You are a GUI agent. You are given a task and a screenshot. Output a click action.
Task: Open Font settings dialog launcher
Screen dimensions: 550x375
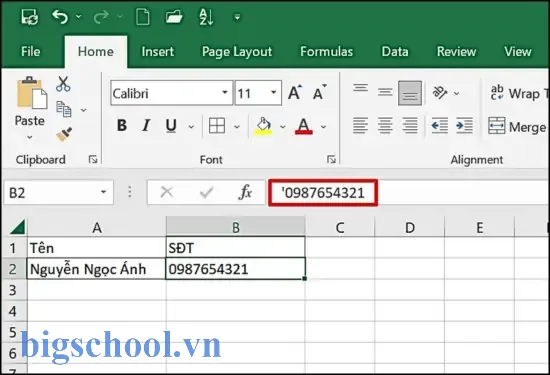(331, 160)
